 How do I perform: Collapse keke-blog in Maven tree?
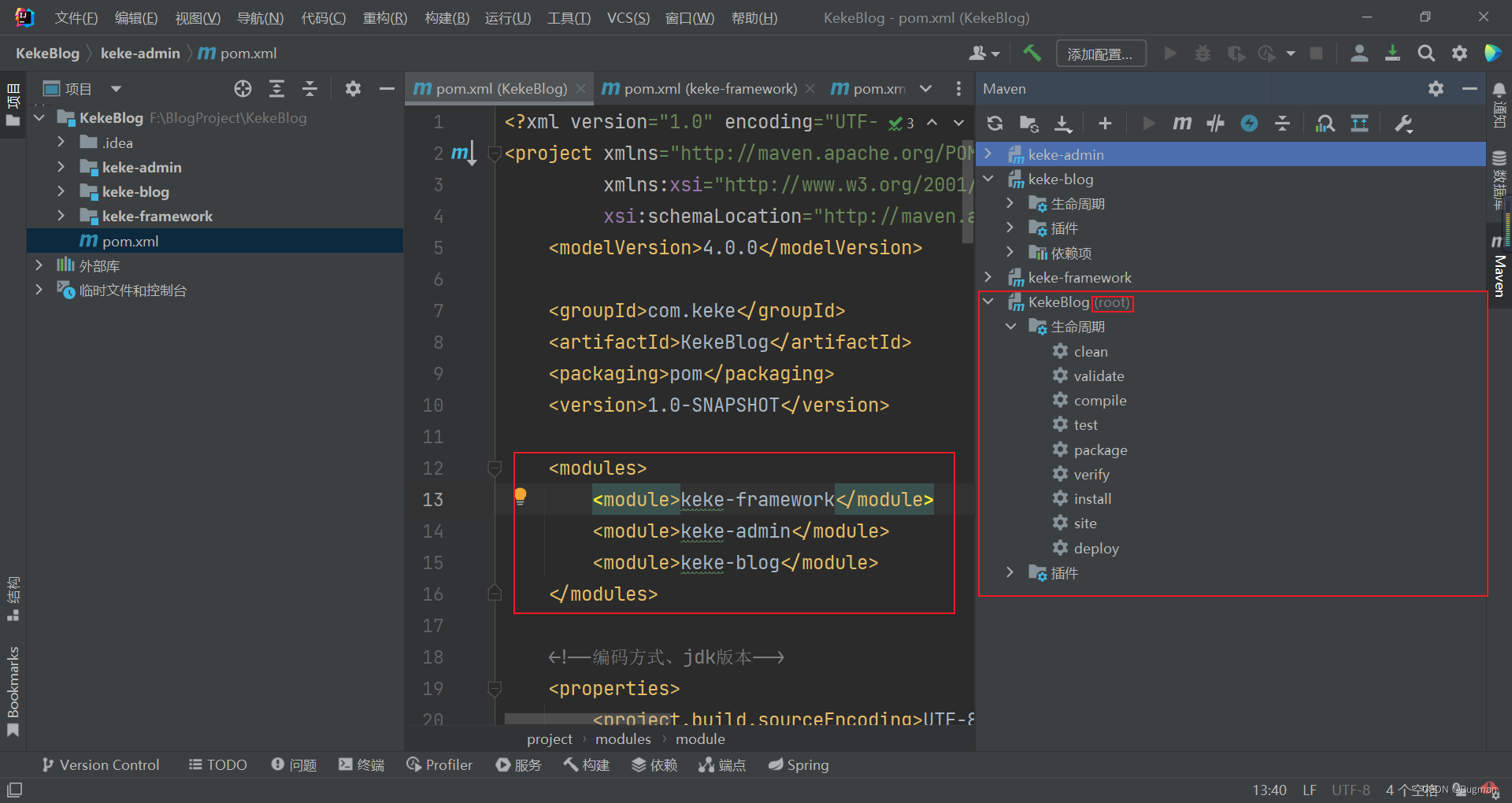[x=988, y=179]
